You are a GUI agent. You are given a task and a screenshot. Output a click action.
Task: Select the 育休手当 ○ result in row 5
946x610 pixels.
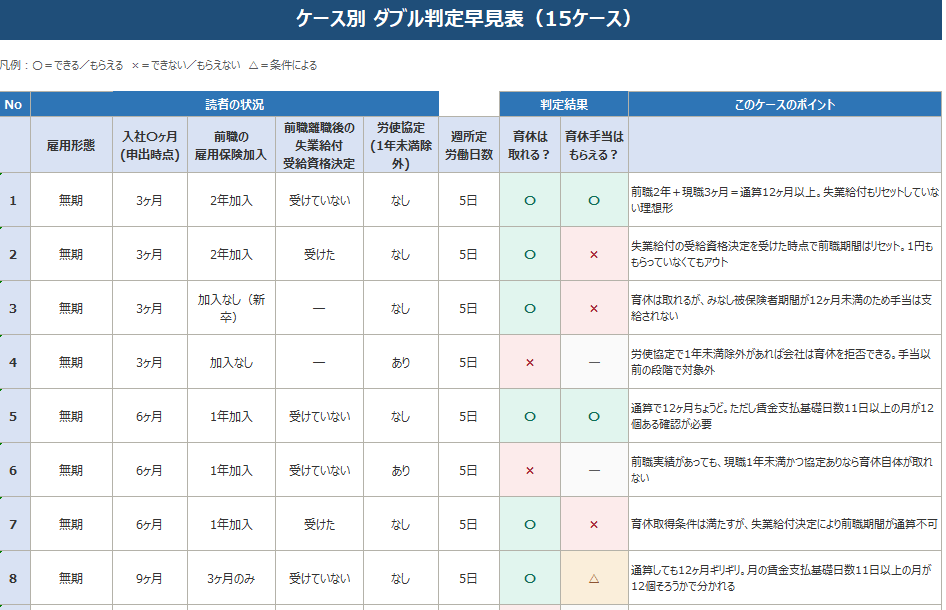[594, 416]
